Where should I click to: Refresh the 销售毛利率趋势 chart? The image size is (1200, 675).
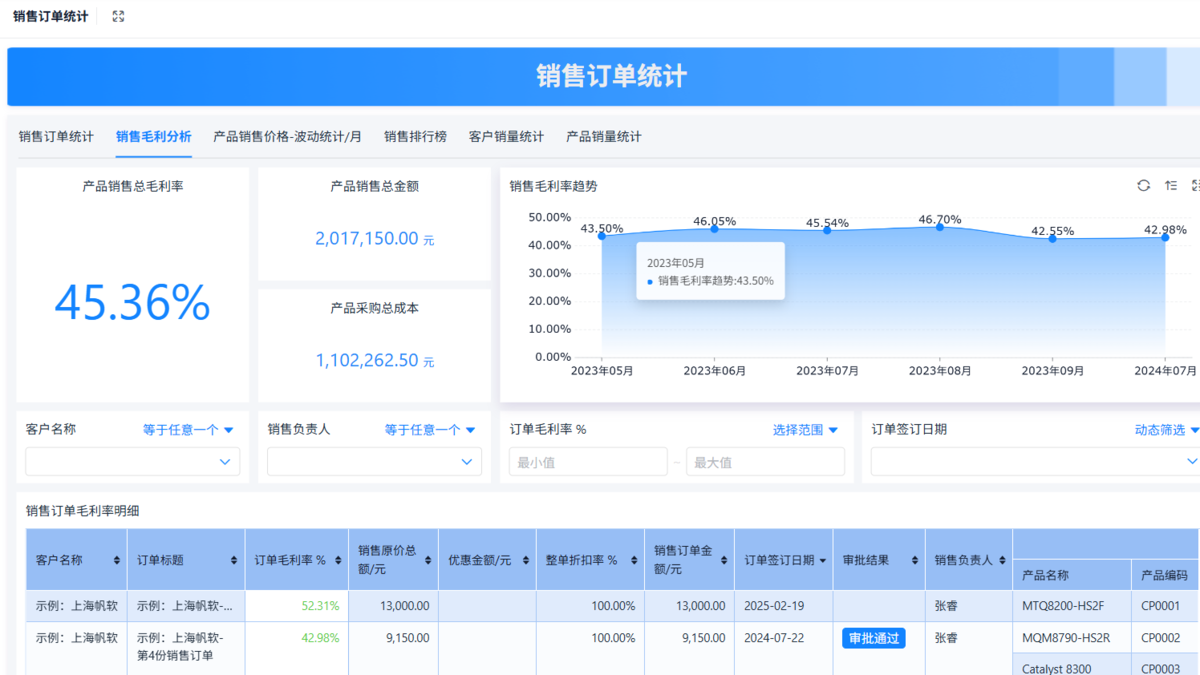[1143, 186]
